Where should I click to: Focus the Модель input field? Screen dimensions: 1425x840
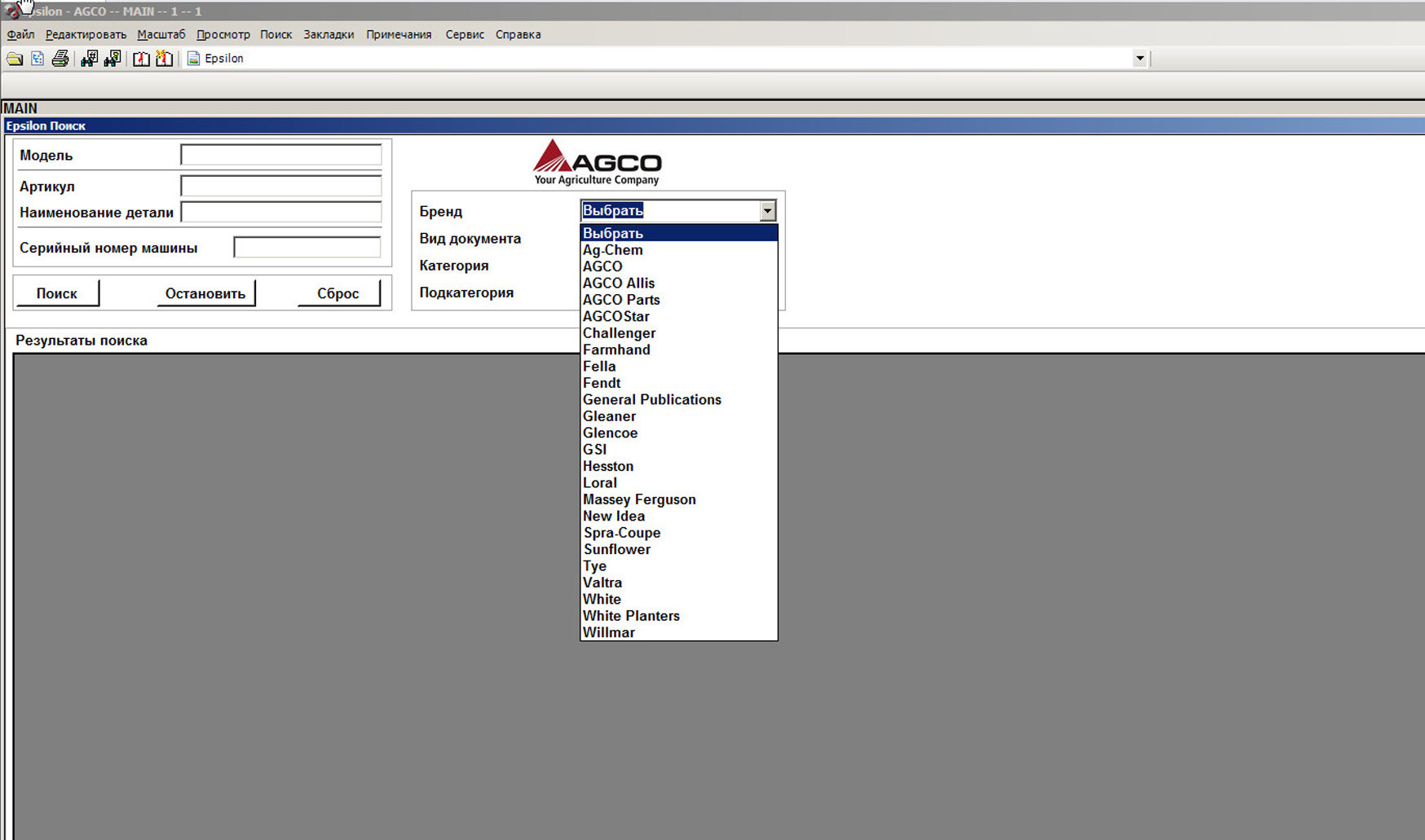(x=280, y=155)
